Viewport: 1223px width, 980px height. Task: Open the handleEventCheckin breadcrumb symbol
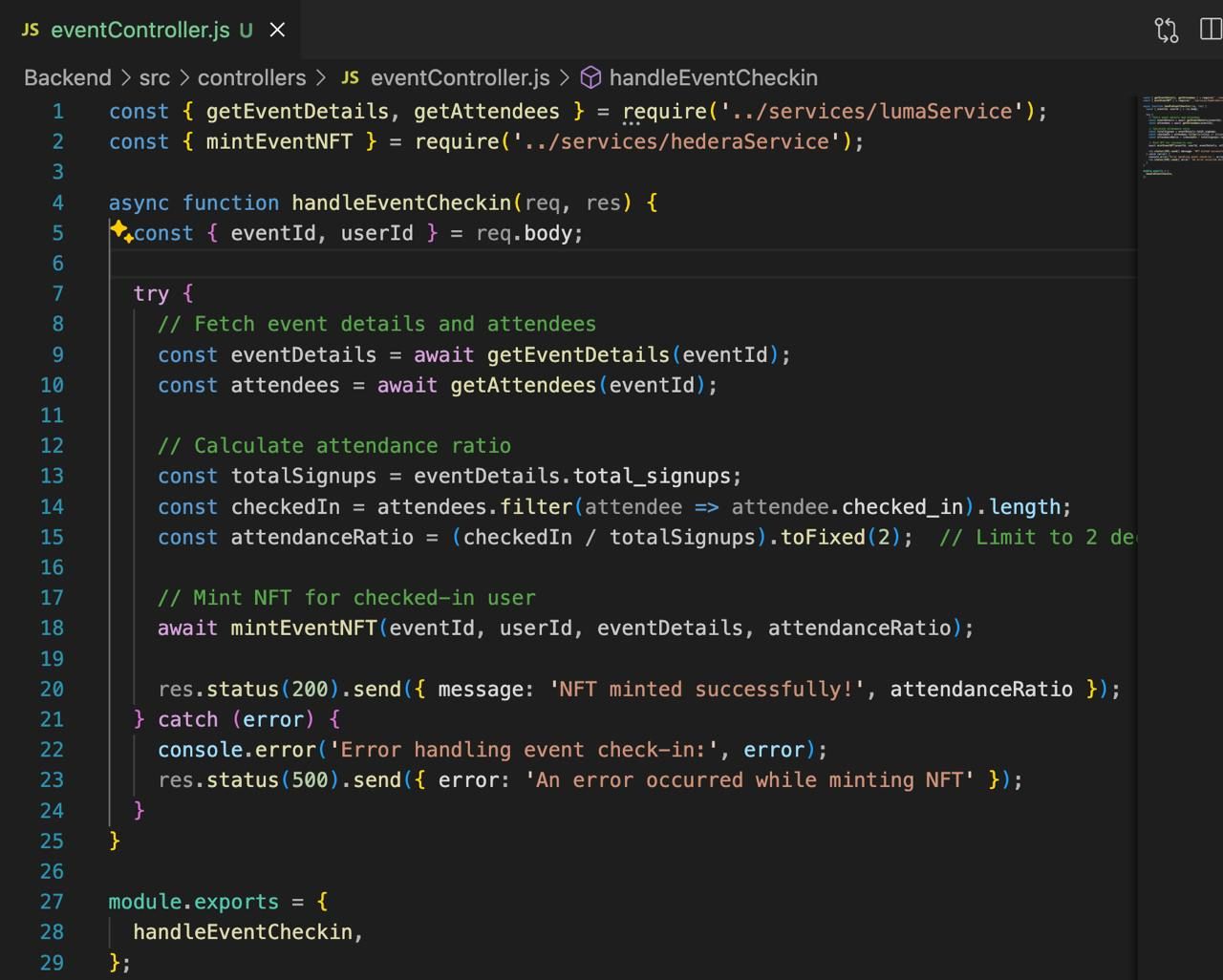[x=714, y=77]
